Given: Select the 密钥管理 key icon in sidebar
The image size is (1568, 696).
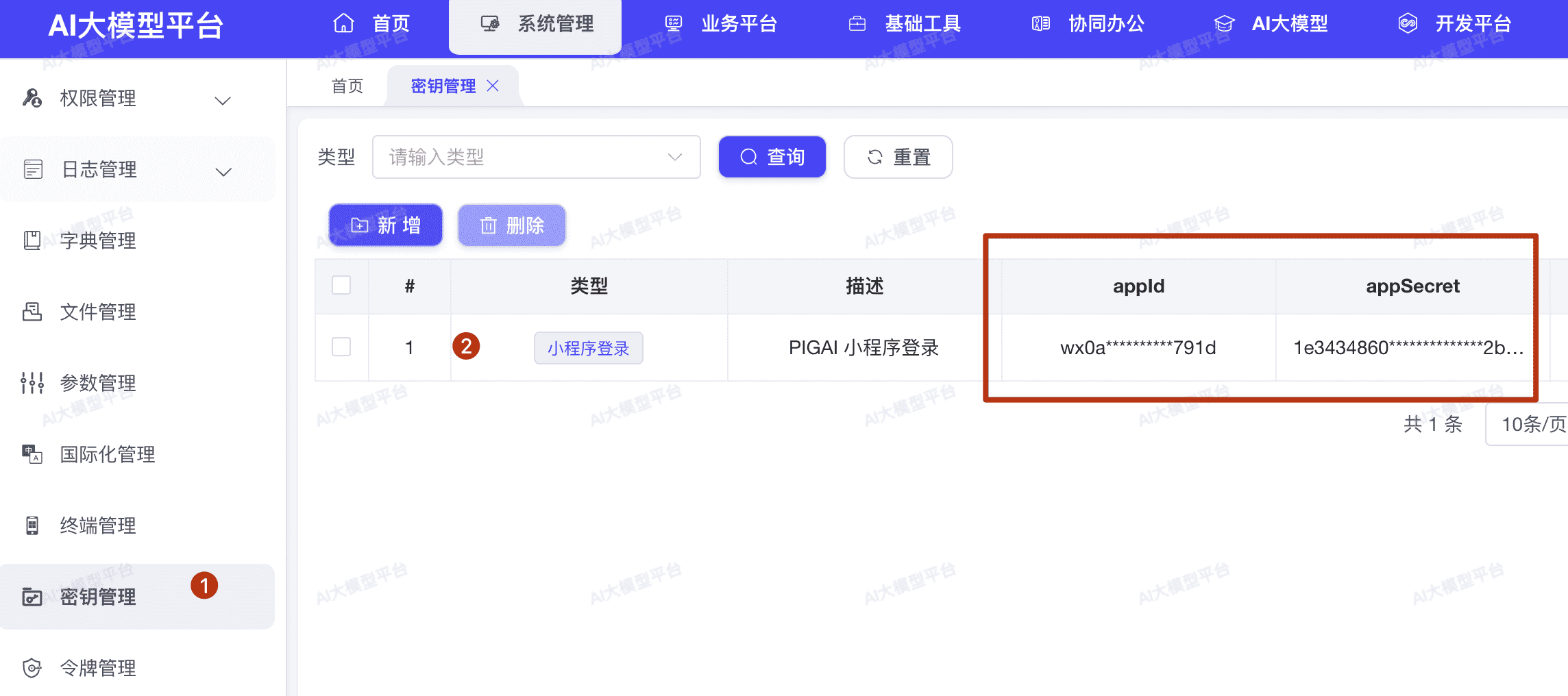Looking at the screenshot, I should coord(32,597).
